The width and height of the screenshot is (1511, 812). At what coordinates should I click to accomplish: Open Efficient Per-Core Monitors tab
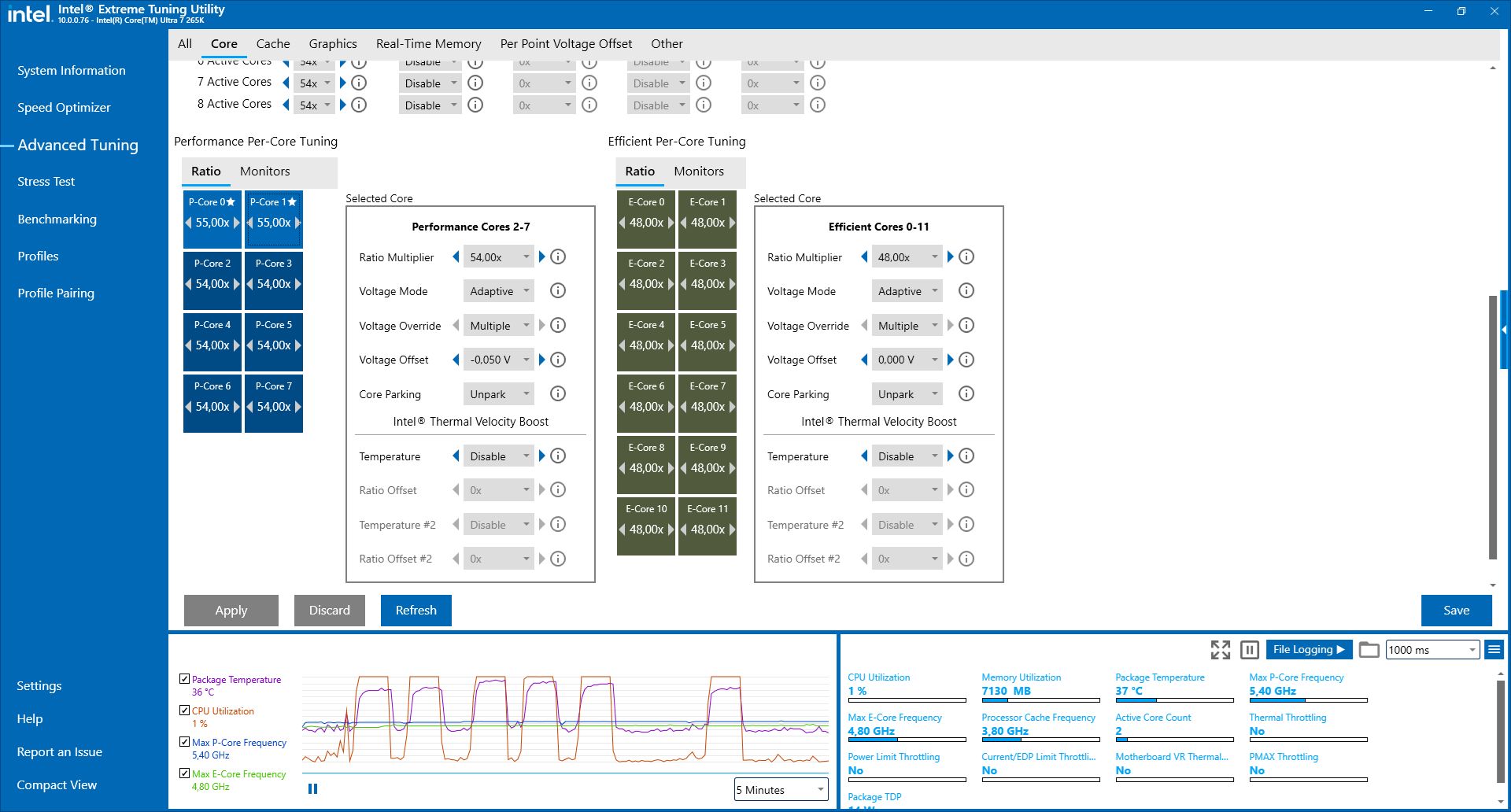[699, 172]
